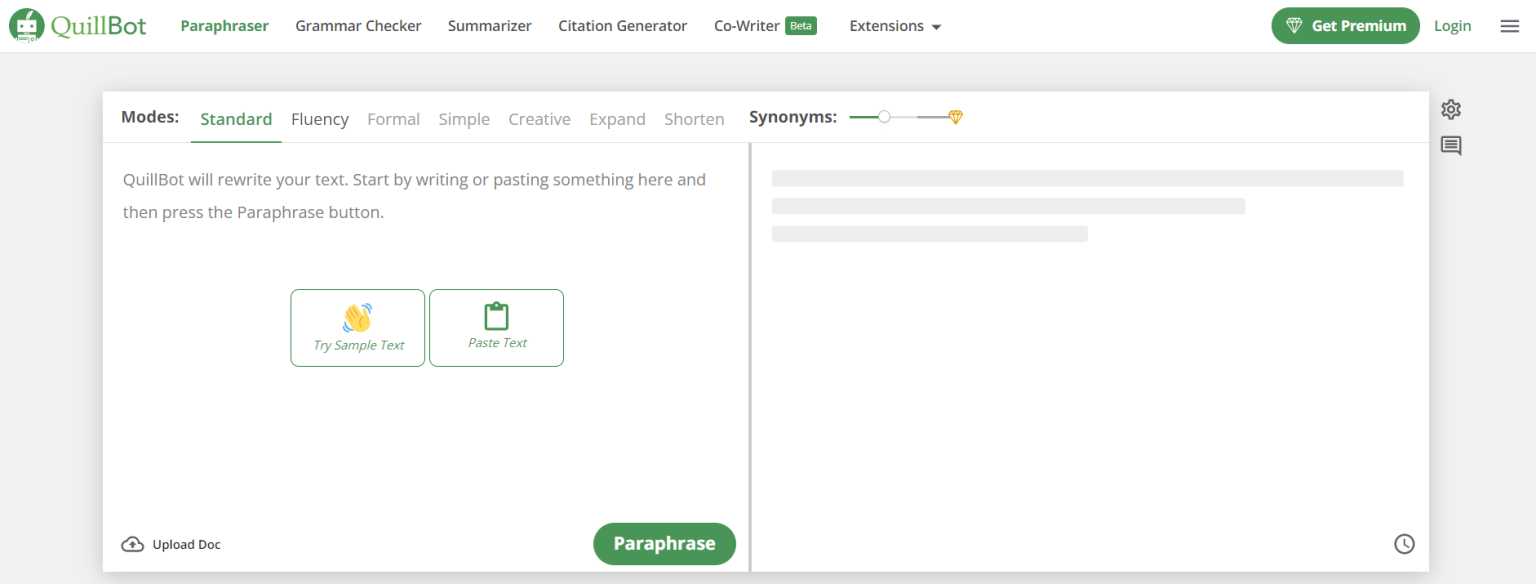Click the Synonyms slider handle

[884, 117]
